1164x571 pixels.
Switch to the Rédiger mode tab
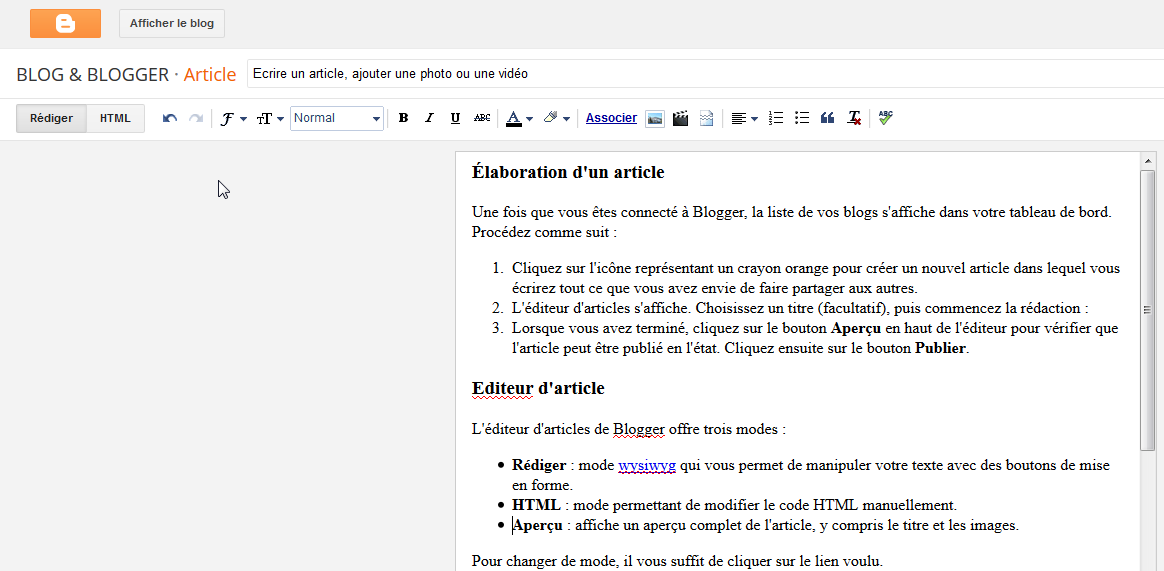pyautogui.click(x=51, y=118)
